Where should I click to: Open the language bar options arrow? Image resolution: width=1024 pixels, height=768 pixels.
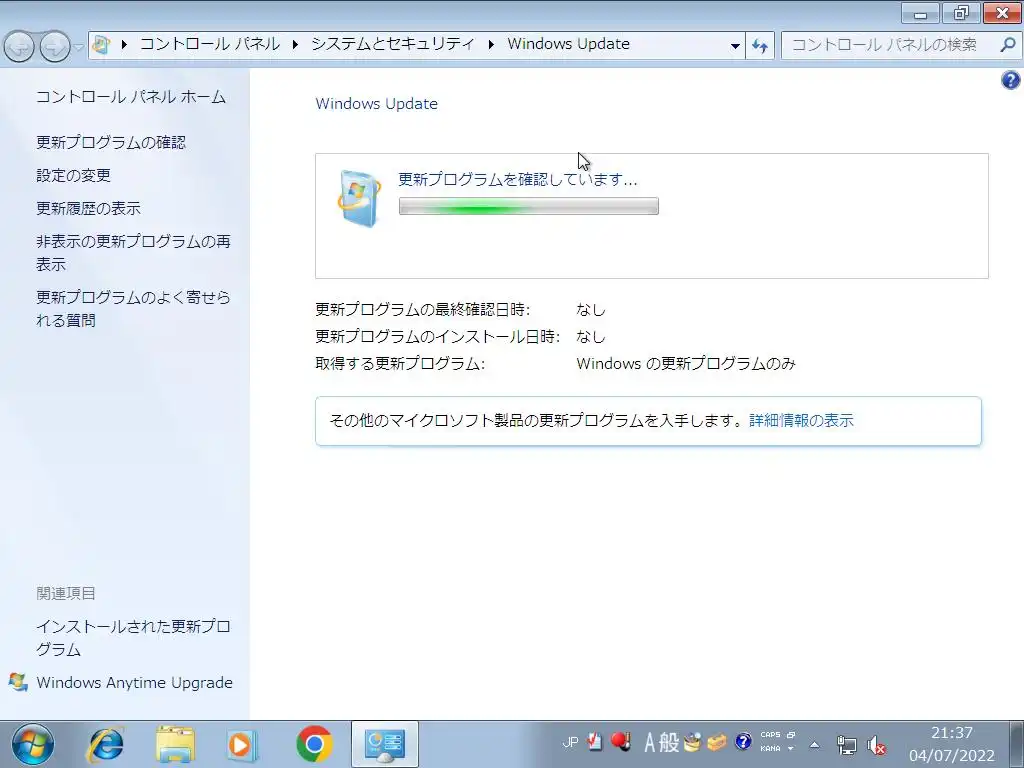[x=790, y=748]
